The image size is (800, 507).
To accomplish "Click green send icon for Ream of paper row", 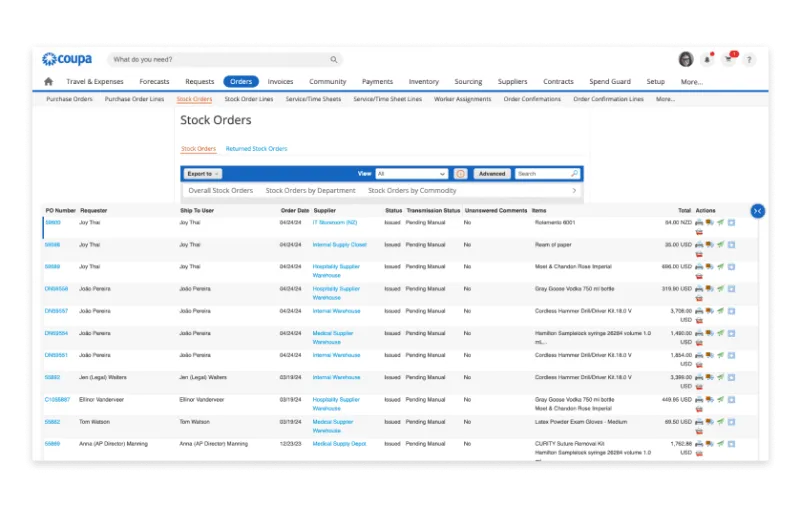I will pos(720,245).
